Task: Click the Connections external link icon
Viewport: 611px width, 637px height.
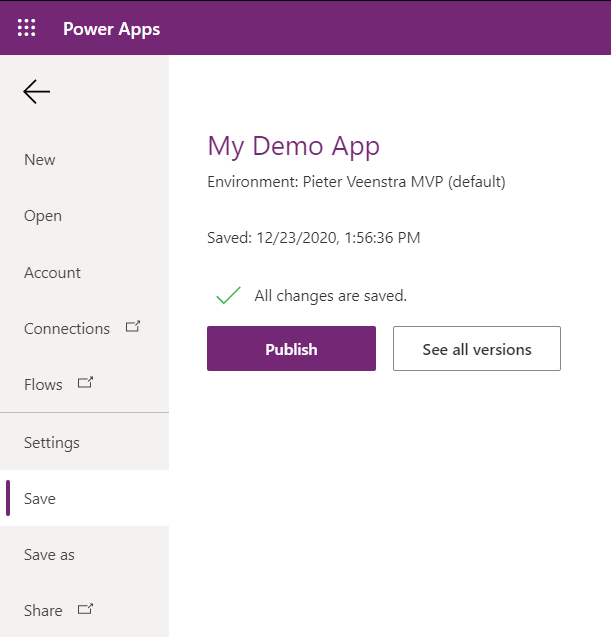Action: click(x=133, y=327)
